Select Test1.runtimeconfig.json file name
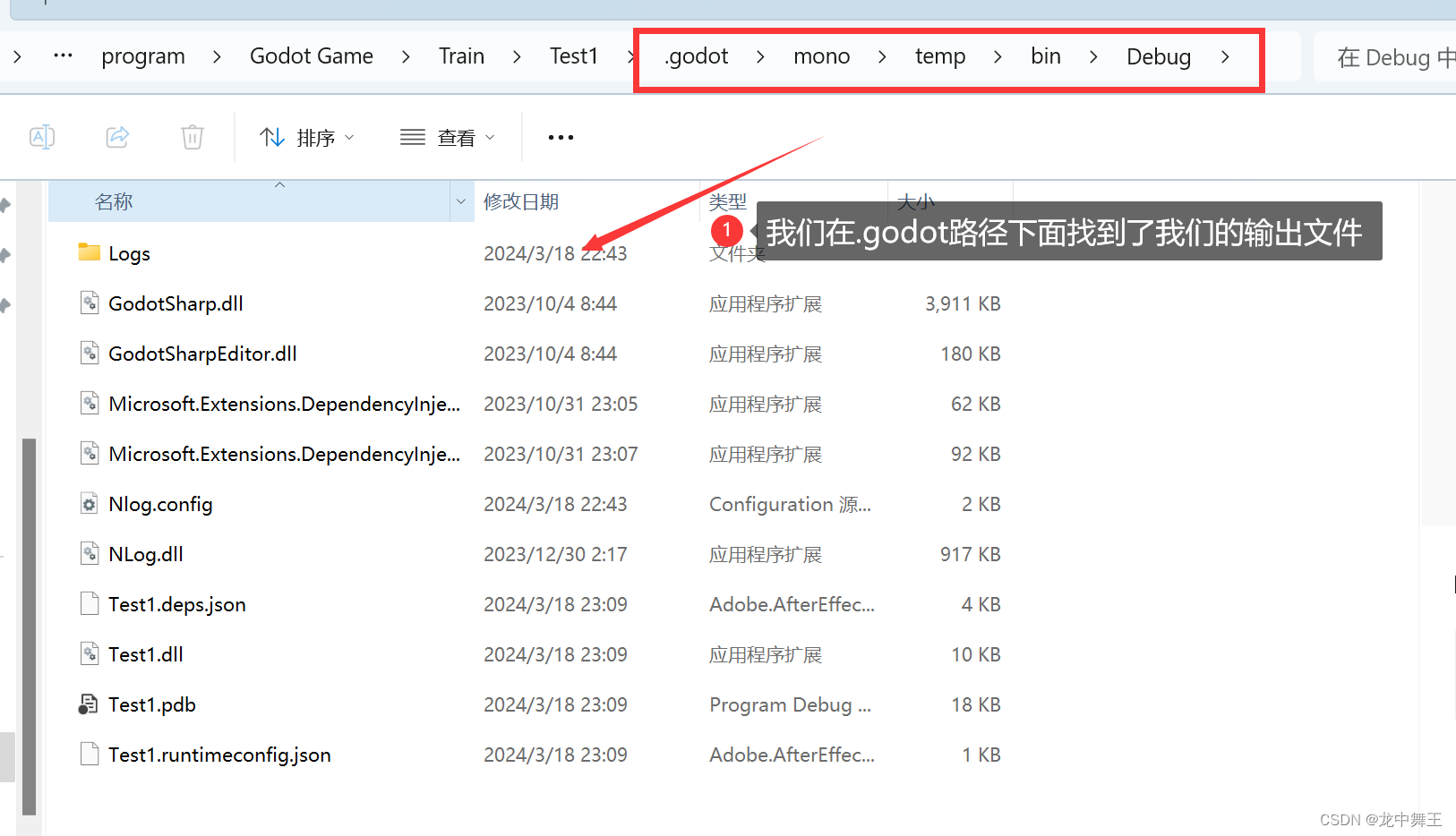Image resolution: width=1456 pixels, height=836 pixels. [x=219, y=755]
